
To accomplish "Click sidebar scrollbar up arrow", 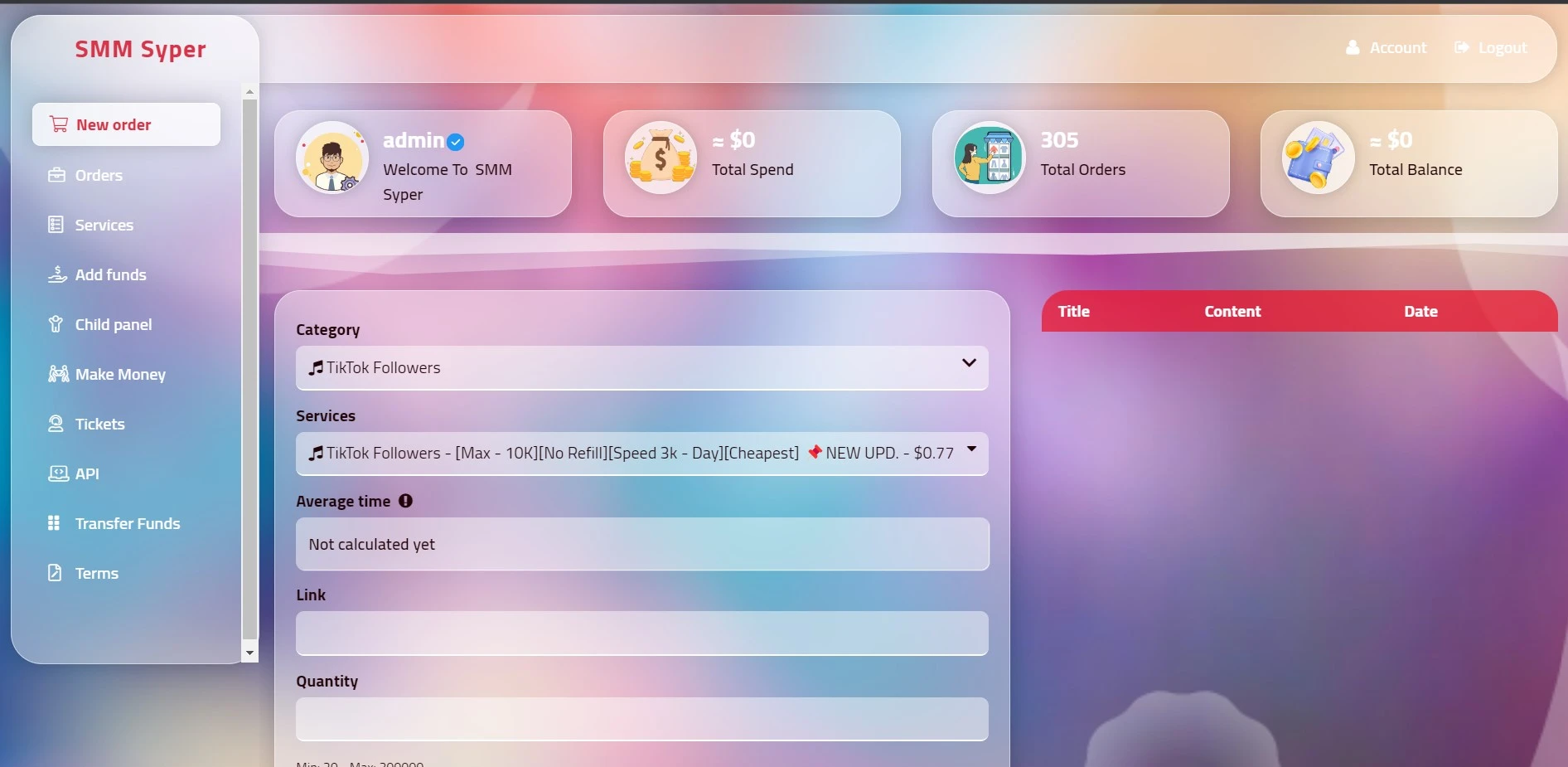I will [x=249, y=91].
